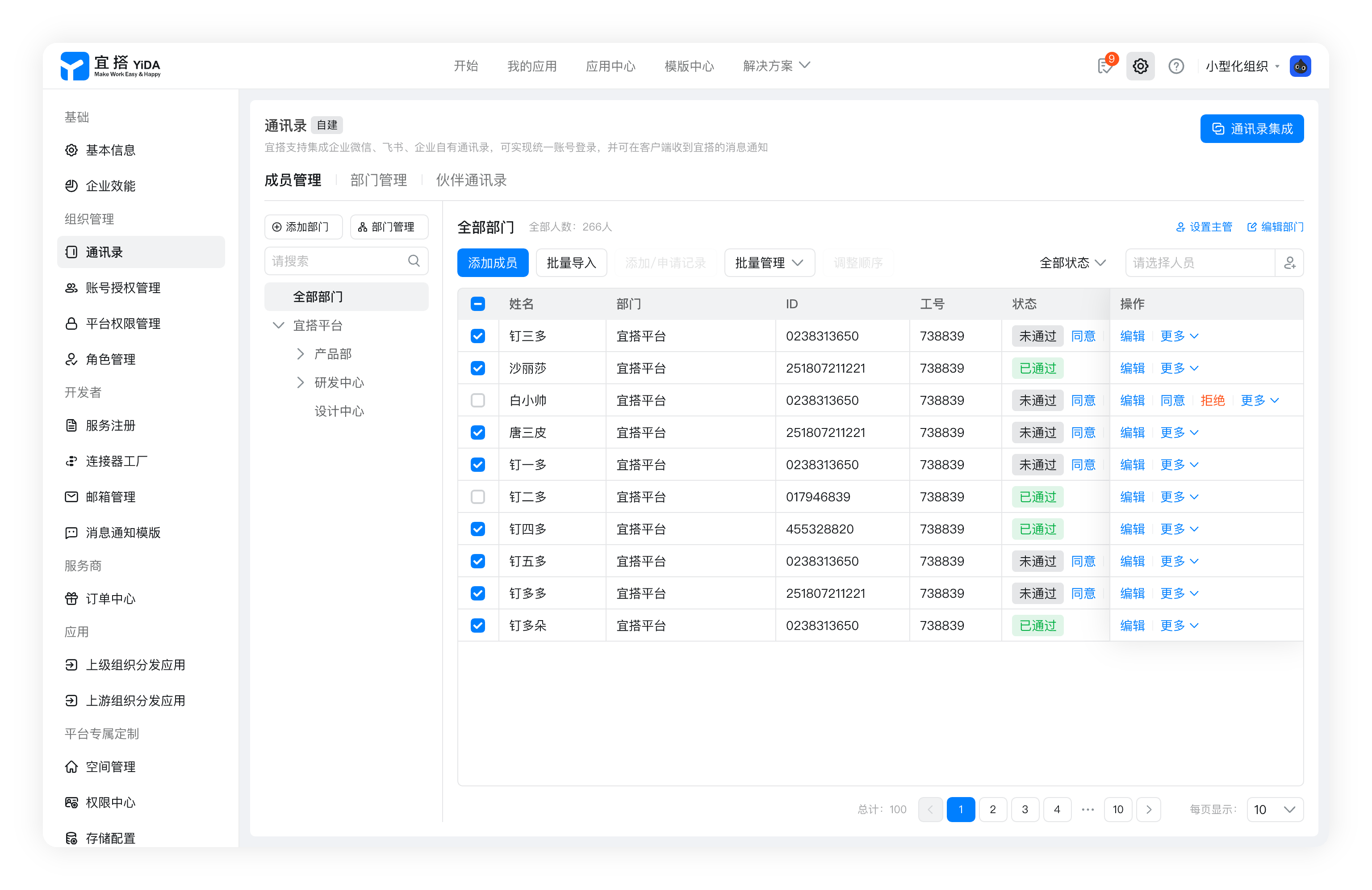Check the checkbox for 白小帅

tap(478, 400)
